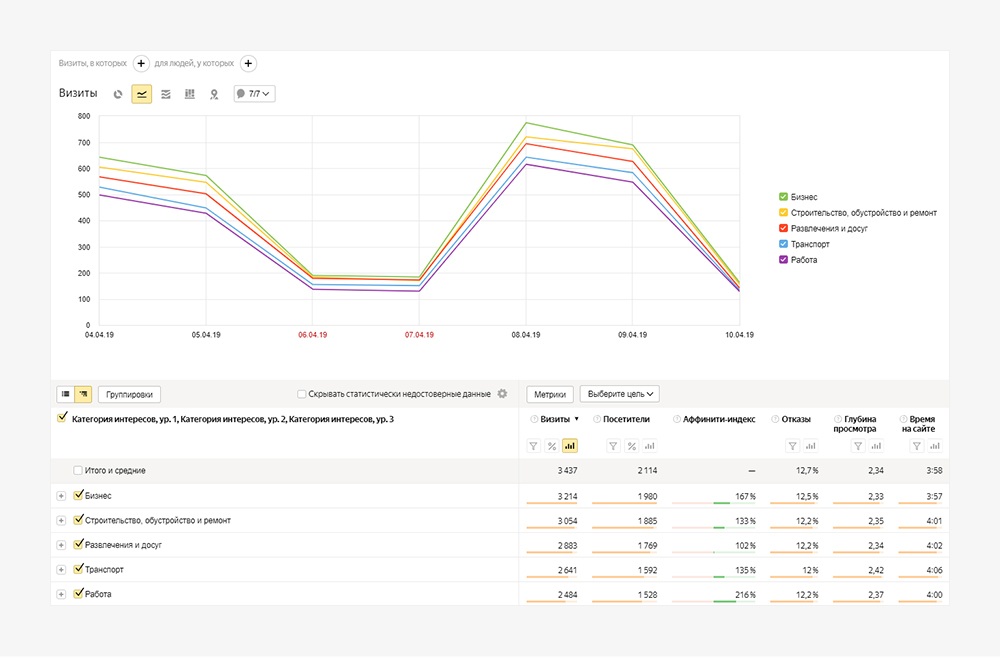Open the Выберите цель dropdown
This screenshot has width=1000, height=657.
(619, 394)
